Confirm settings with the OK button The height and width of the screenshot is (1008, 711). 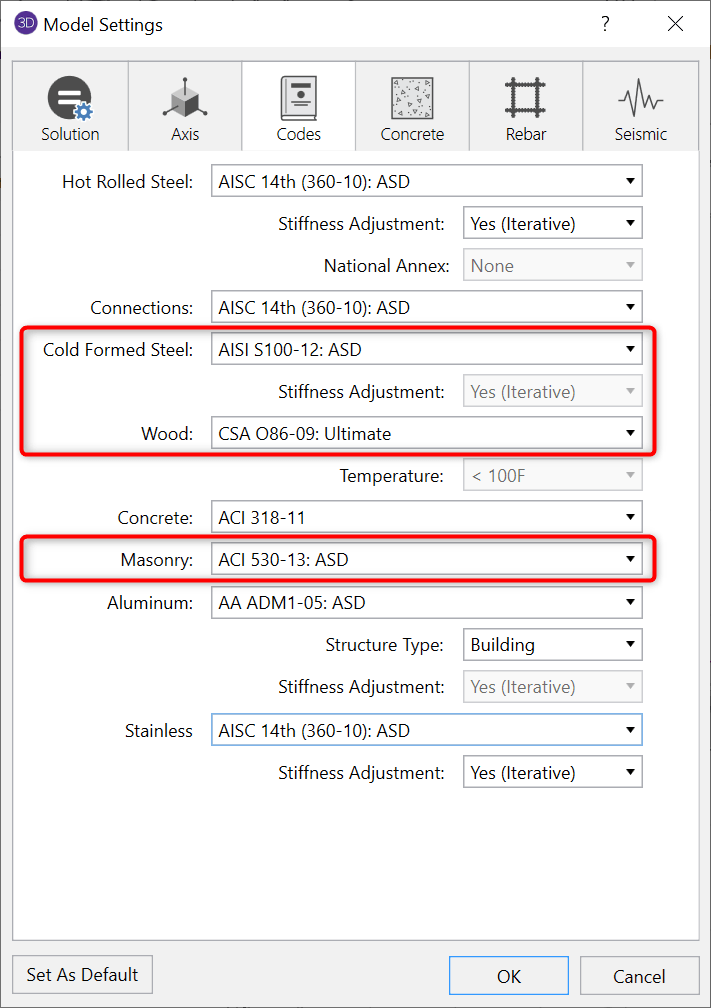pos(508,976)
